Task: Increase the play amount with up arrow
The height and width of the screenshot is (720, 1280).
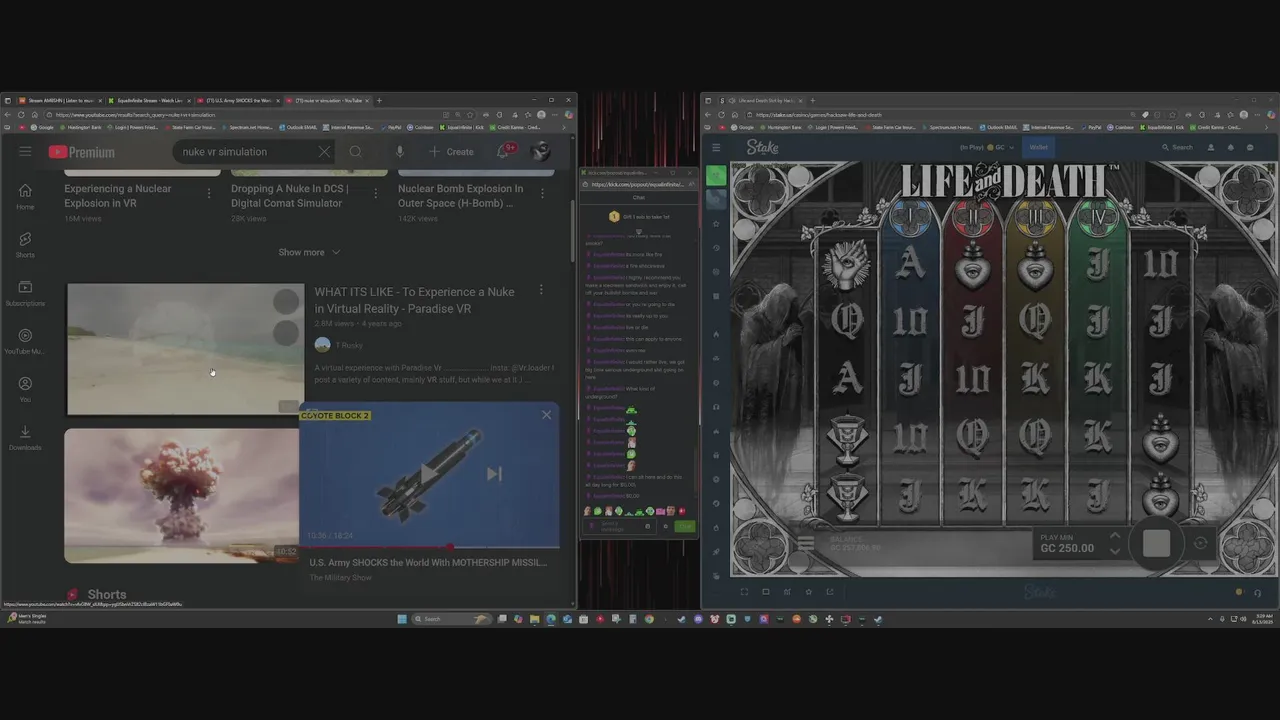Action: 1115,536
